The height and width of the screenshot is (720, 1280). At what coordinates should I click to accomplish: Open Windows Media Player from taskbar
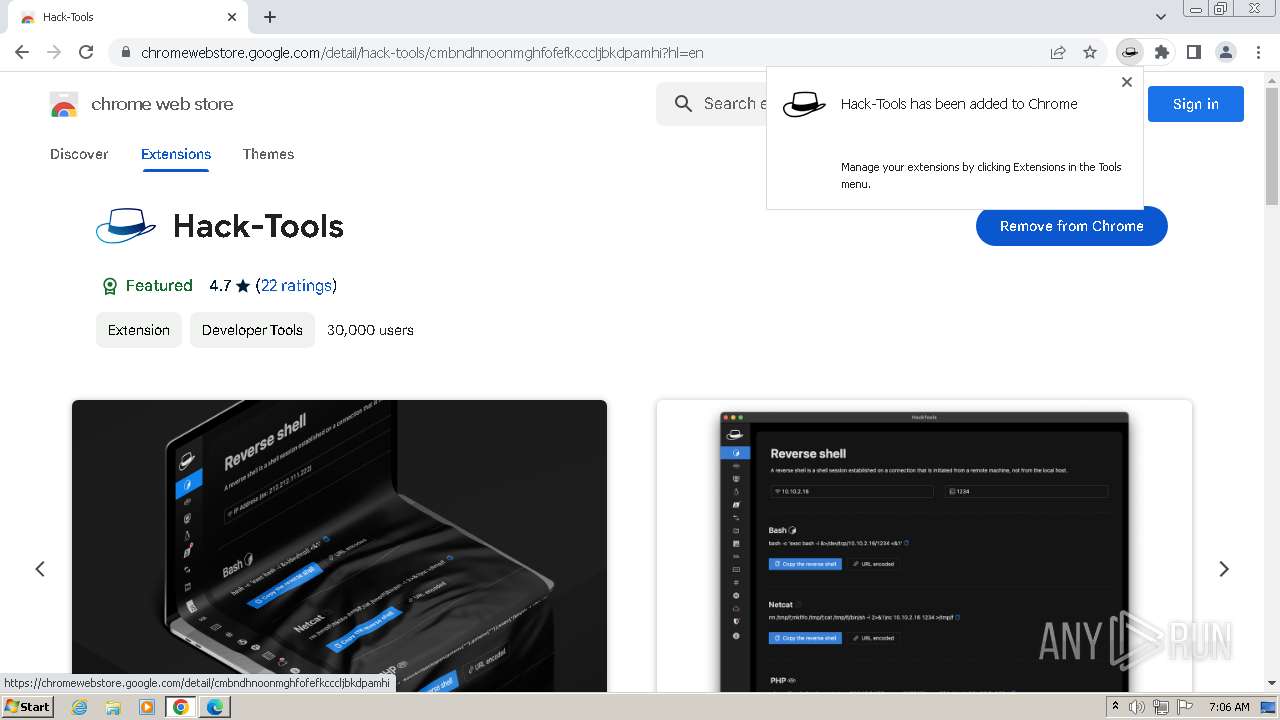[147, 707]
